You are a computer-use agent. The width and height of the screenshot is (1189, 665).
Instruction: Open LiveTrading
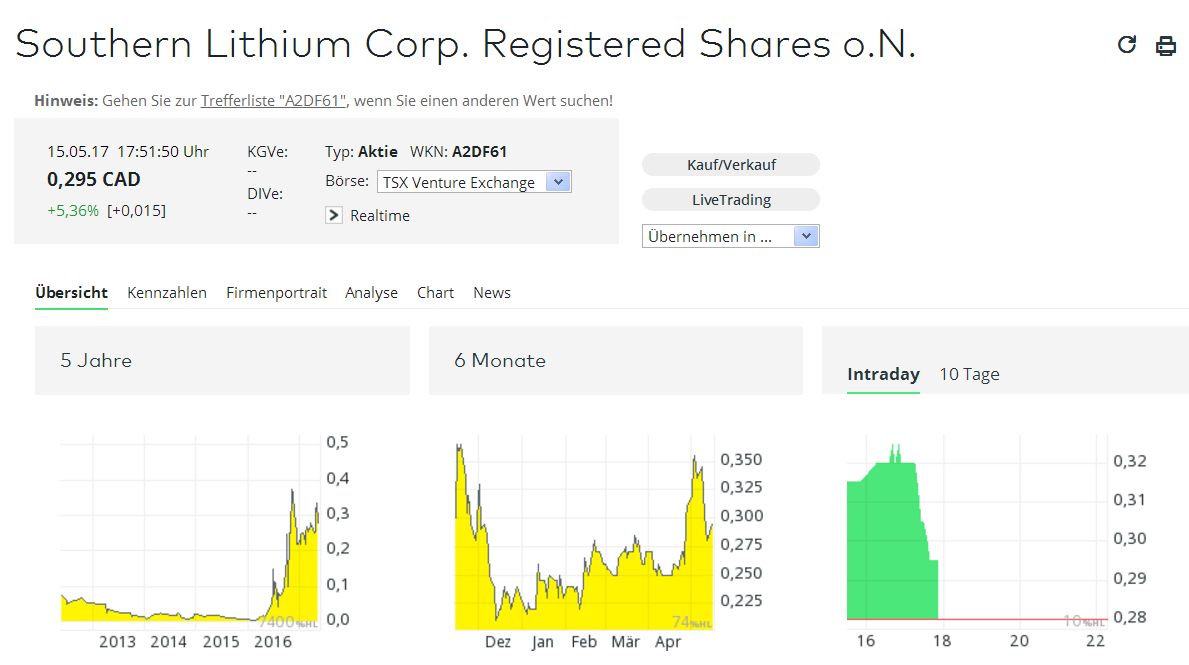[x=730, y=199]
